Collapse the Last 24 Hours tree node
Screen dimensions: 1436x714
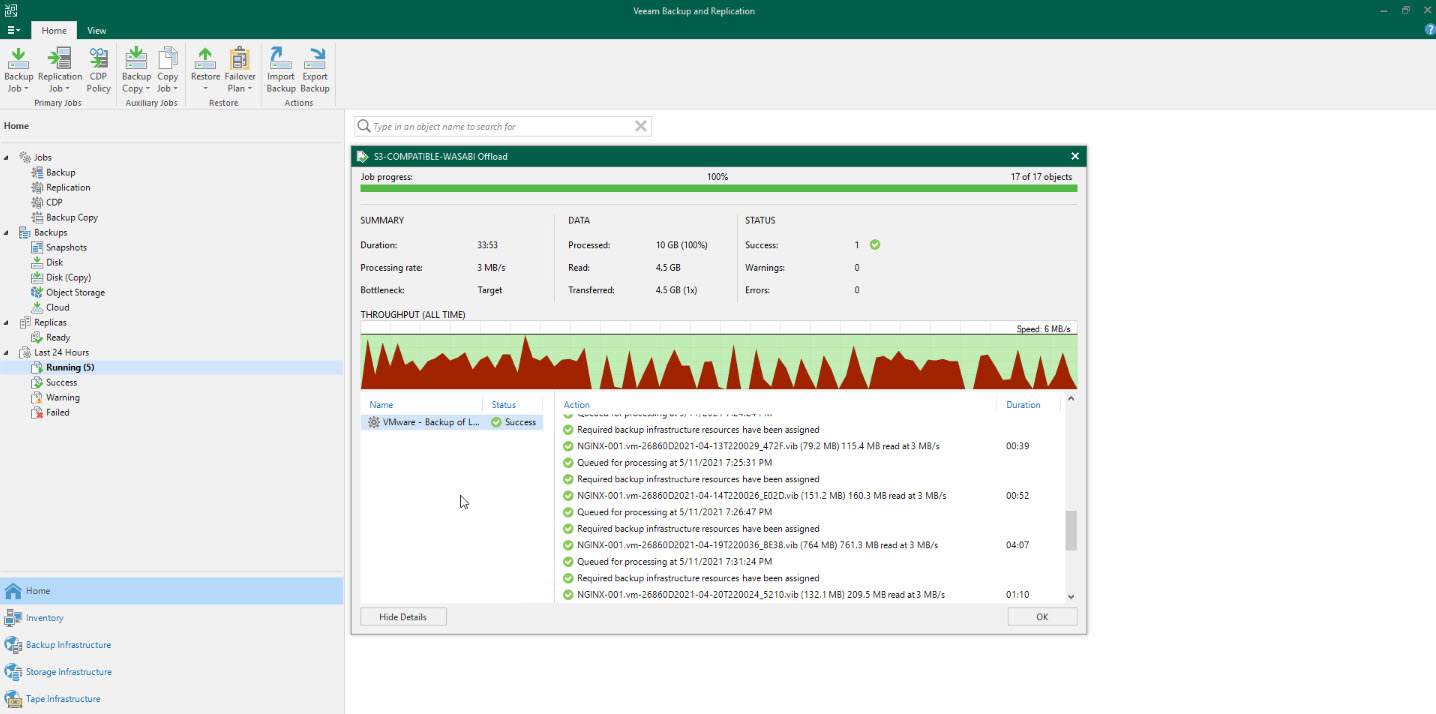[x=6, y=353]
